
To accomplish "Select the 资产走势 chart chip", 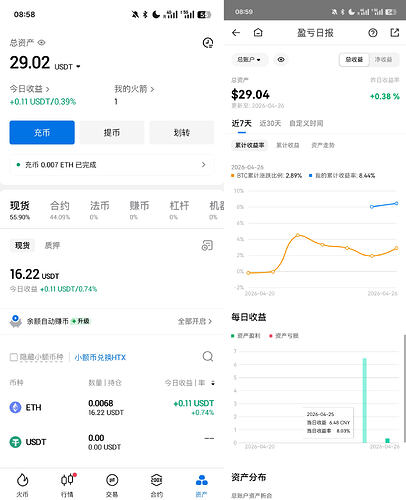I will coord(323,145).
